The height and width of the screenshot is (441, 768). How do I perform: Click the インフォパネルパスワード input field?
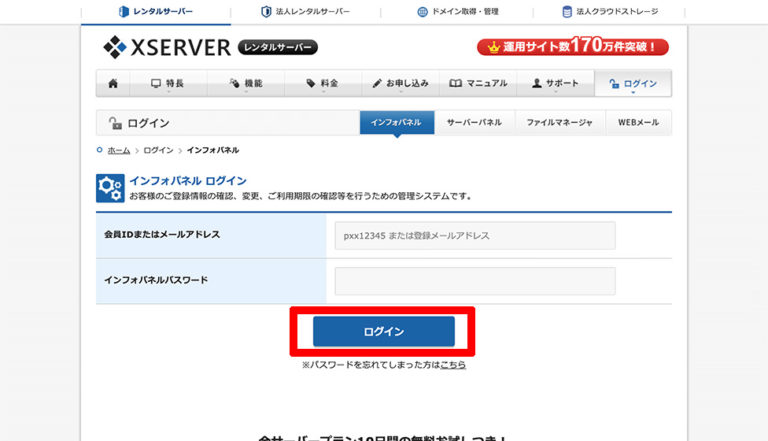tap(475, 281)
